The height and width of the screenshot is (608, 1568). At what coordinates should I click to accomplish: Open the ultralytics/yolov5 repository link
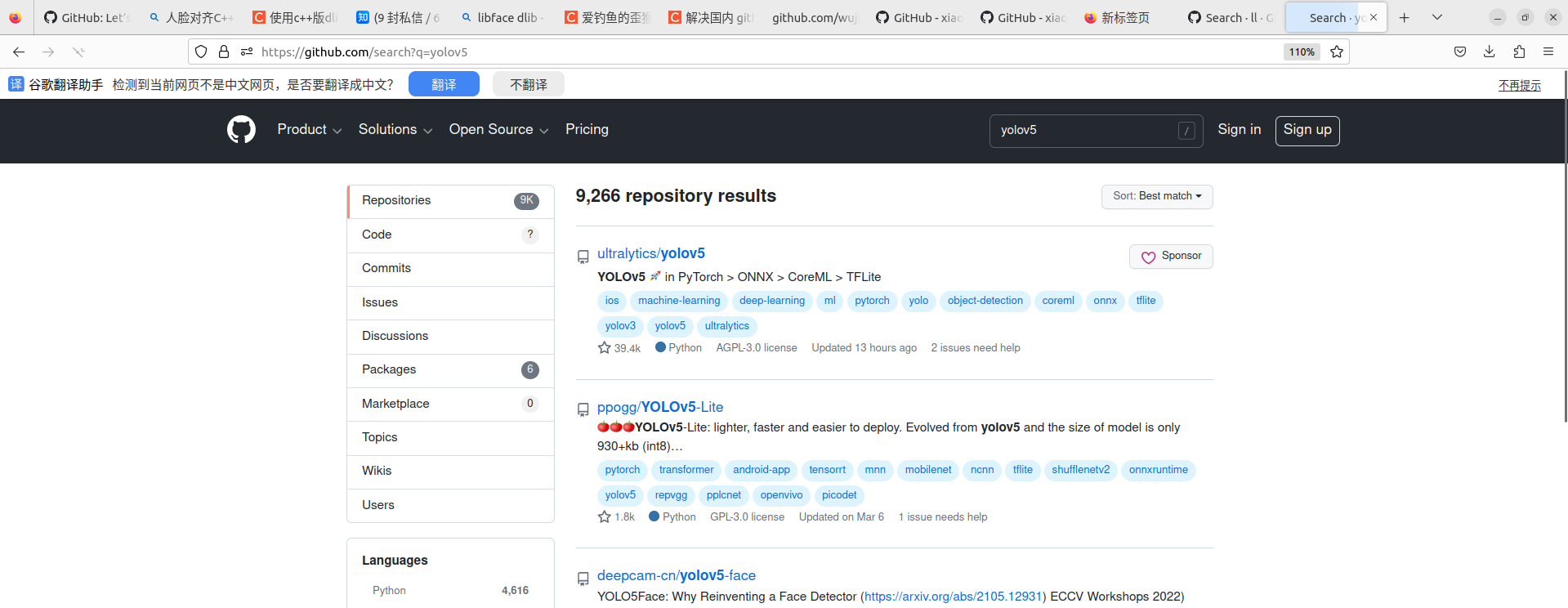[x=651, y=254]
